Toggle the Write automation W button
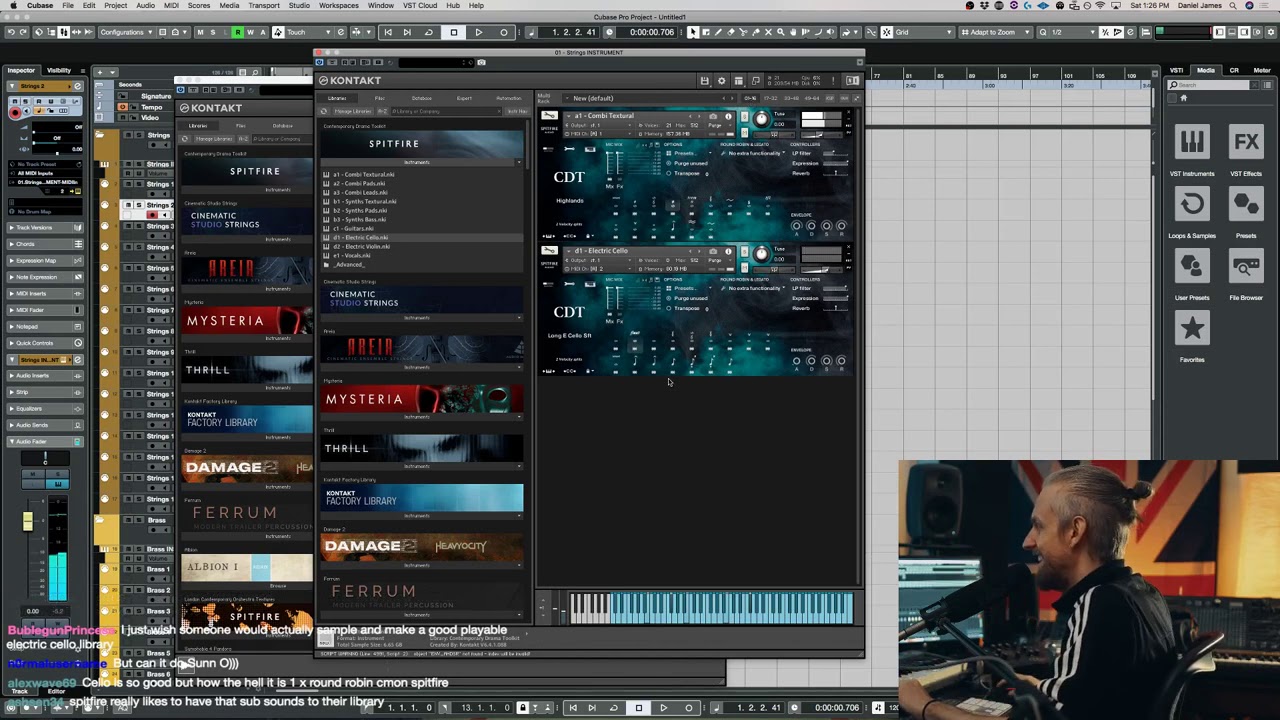Screen dimensions: 1280x720 pyautogui.click(x=250, y=32)
